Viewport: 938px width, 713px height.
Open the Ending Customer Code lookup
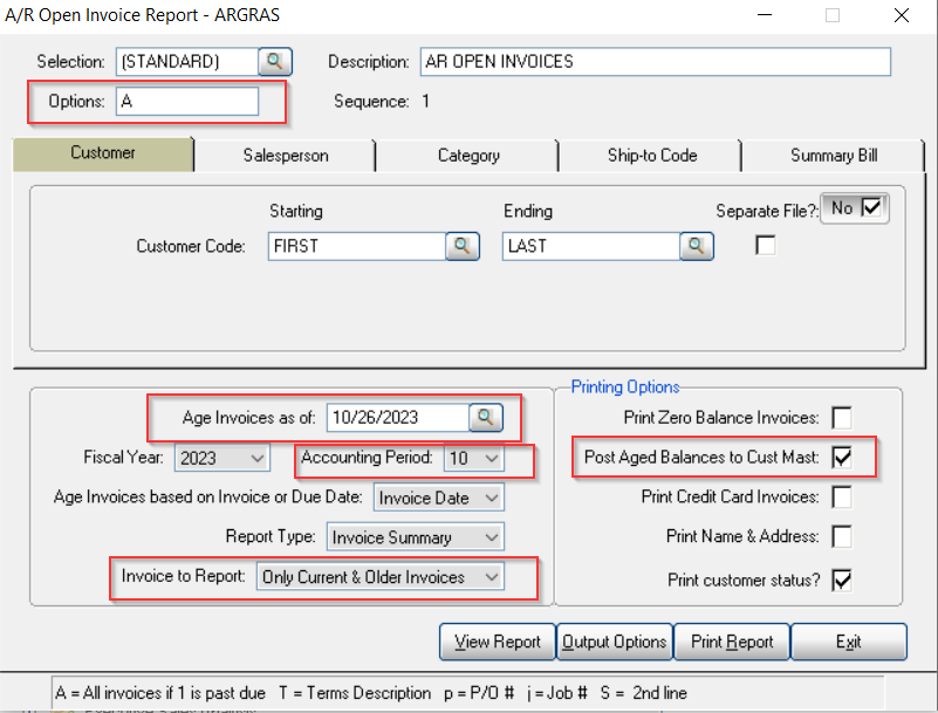point(696,246)
